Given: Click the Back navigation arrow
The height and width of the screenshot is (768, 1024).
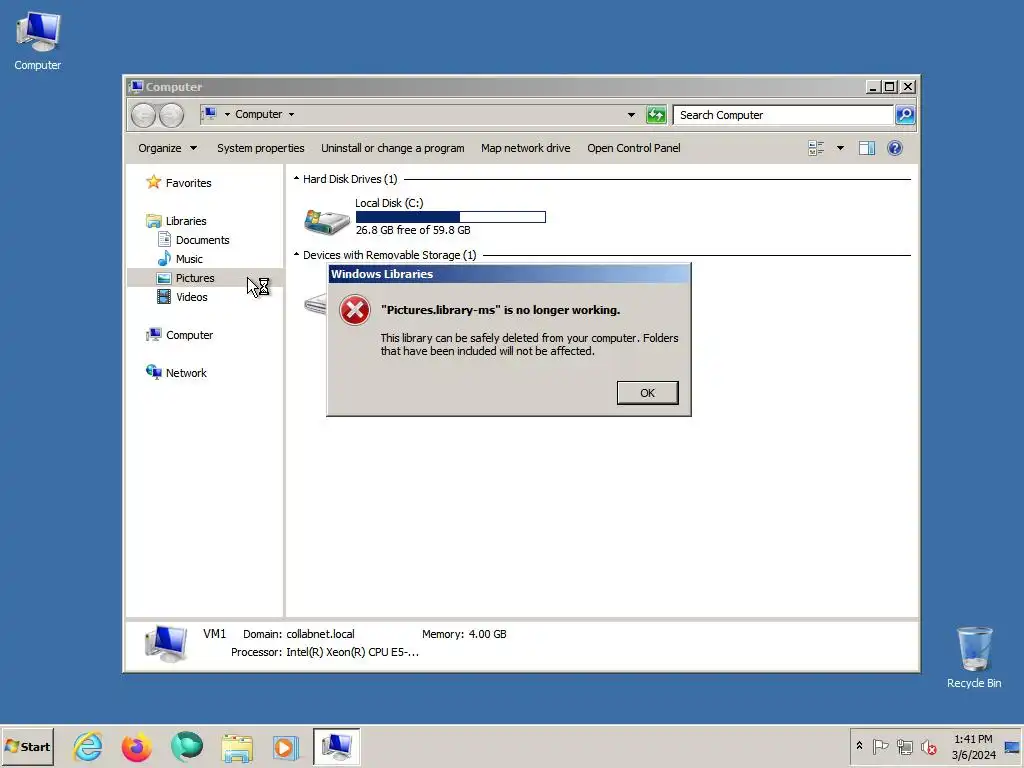Looking at the screenshot, I should pyautogui.click(x=143, y=115).
